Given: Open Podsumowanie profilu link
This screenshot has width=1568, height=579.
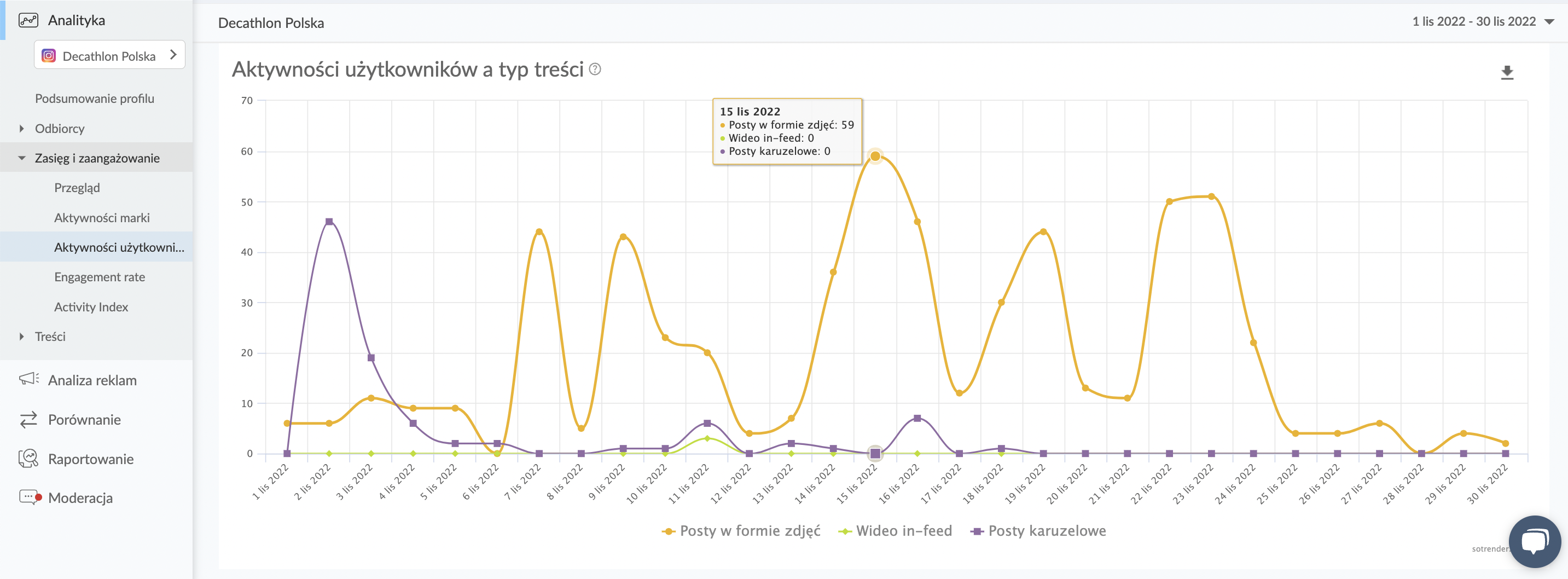Looking at the screenshot, I should coord(94,99).
